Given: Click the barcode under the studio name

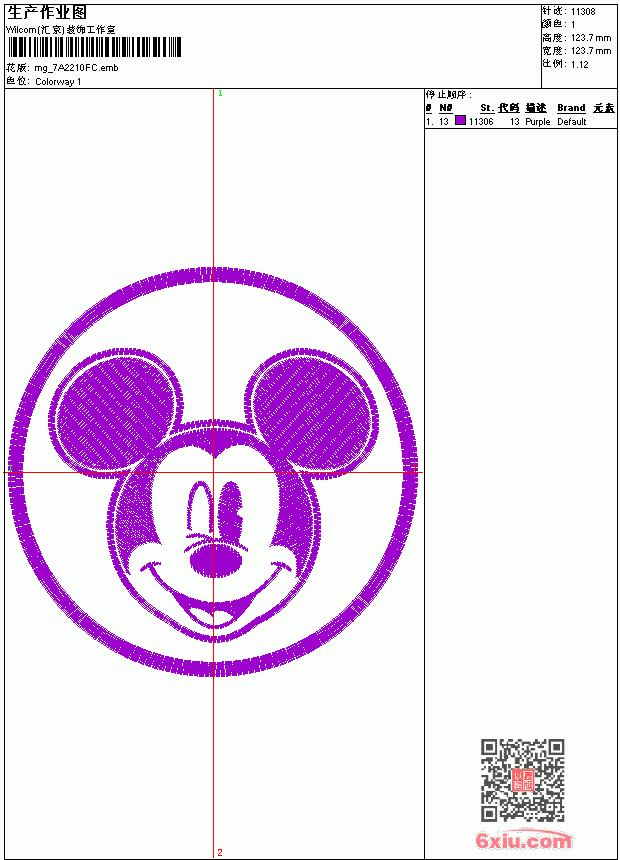Looking at the screenshot, I should (94, 47).
